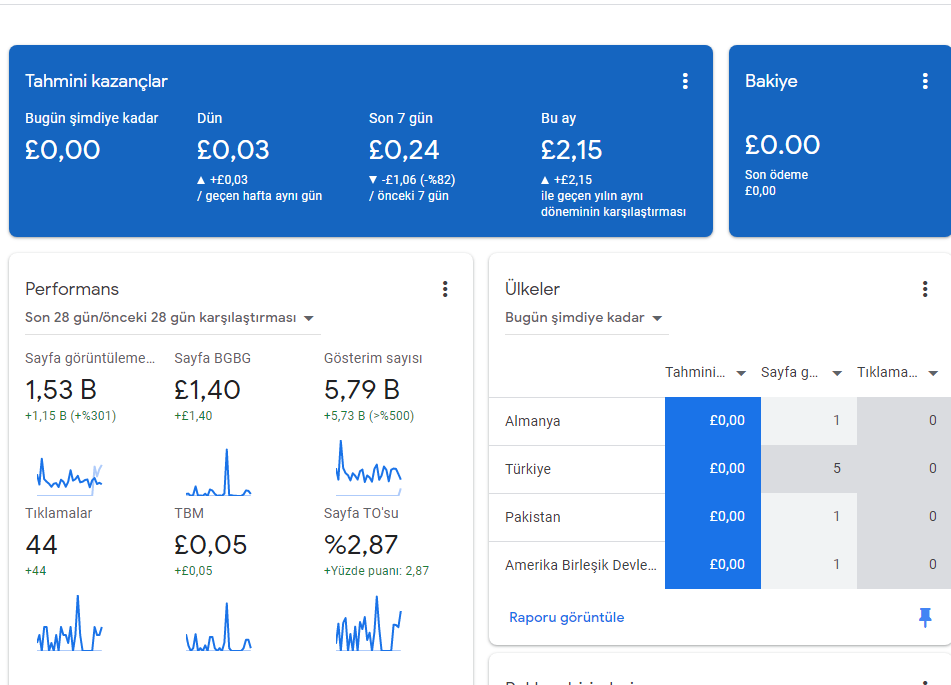Click the Son 7 gün £0,24 figure
The image size is (951, 685).
(404, 150)
